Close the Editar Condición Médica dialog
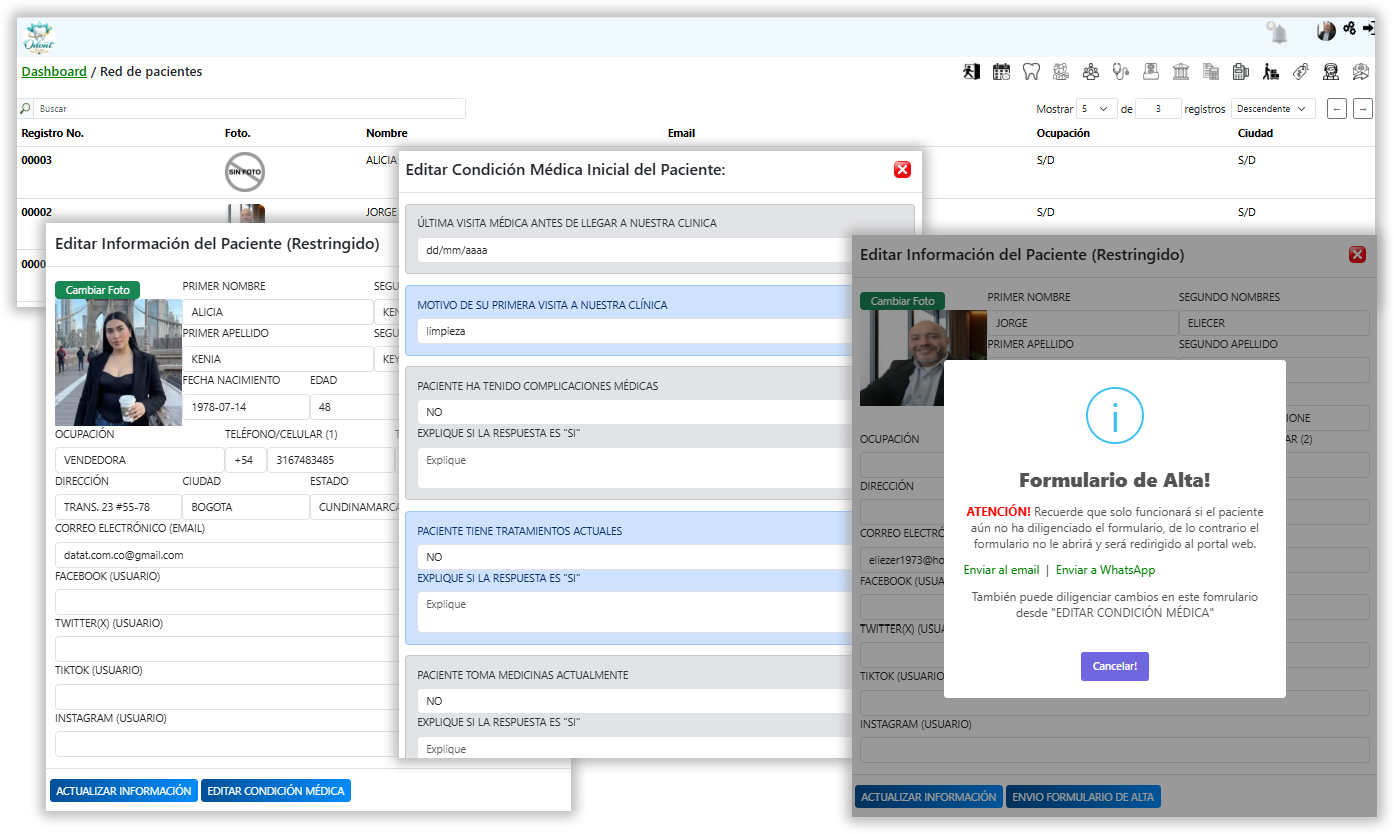The height and width of the screenshot is (834, 1394). point(902,170)
